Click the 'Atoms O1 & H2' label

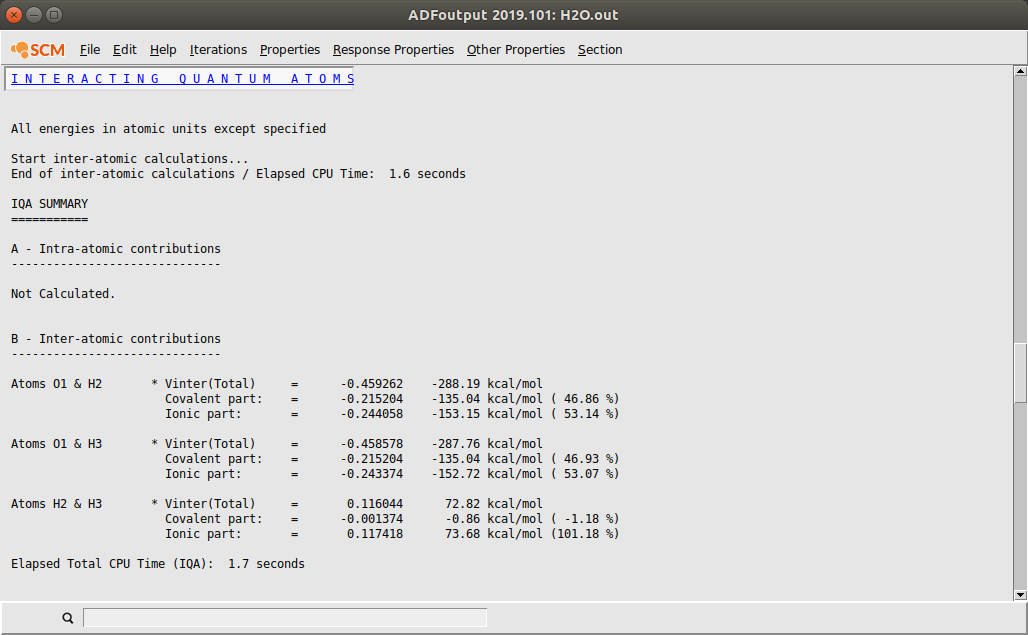(56, 384)
